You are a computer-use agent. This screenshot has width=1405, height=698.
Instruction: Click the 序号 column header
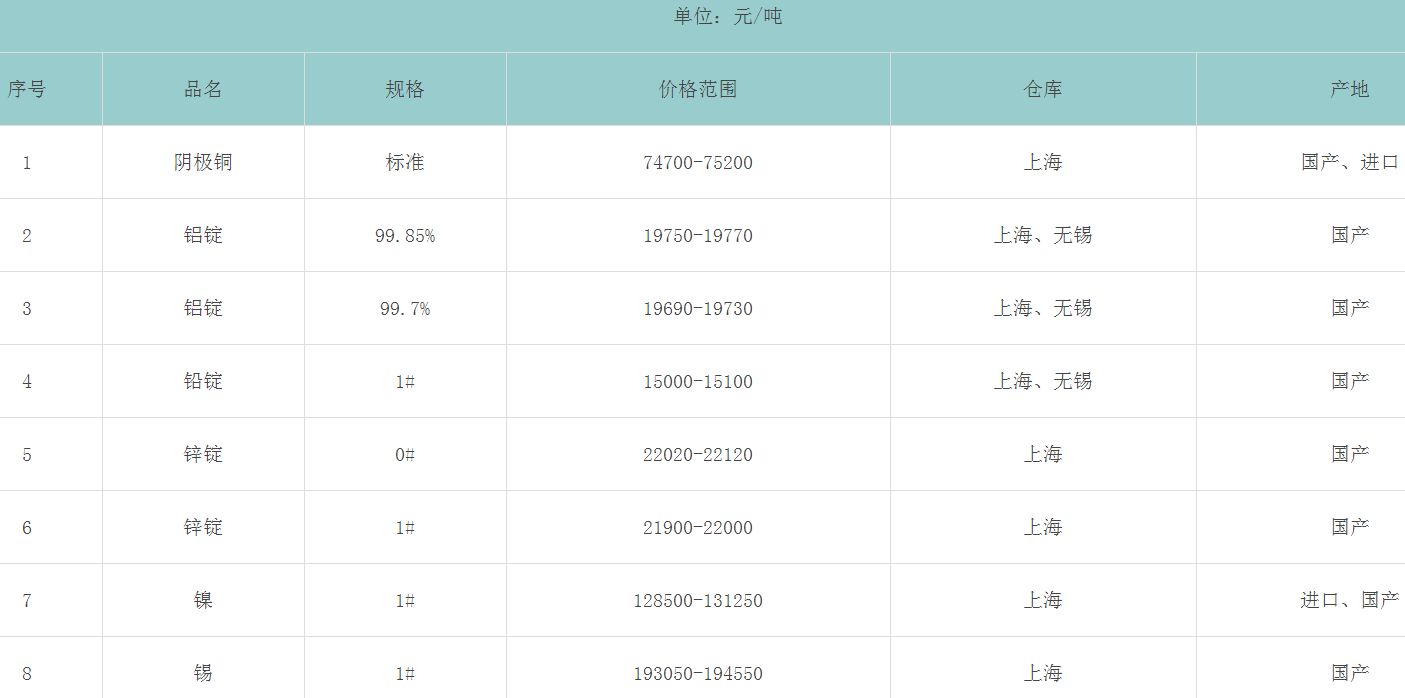coord(27,89)
